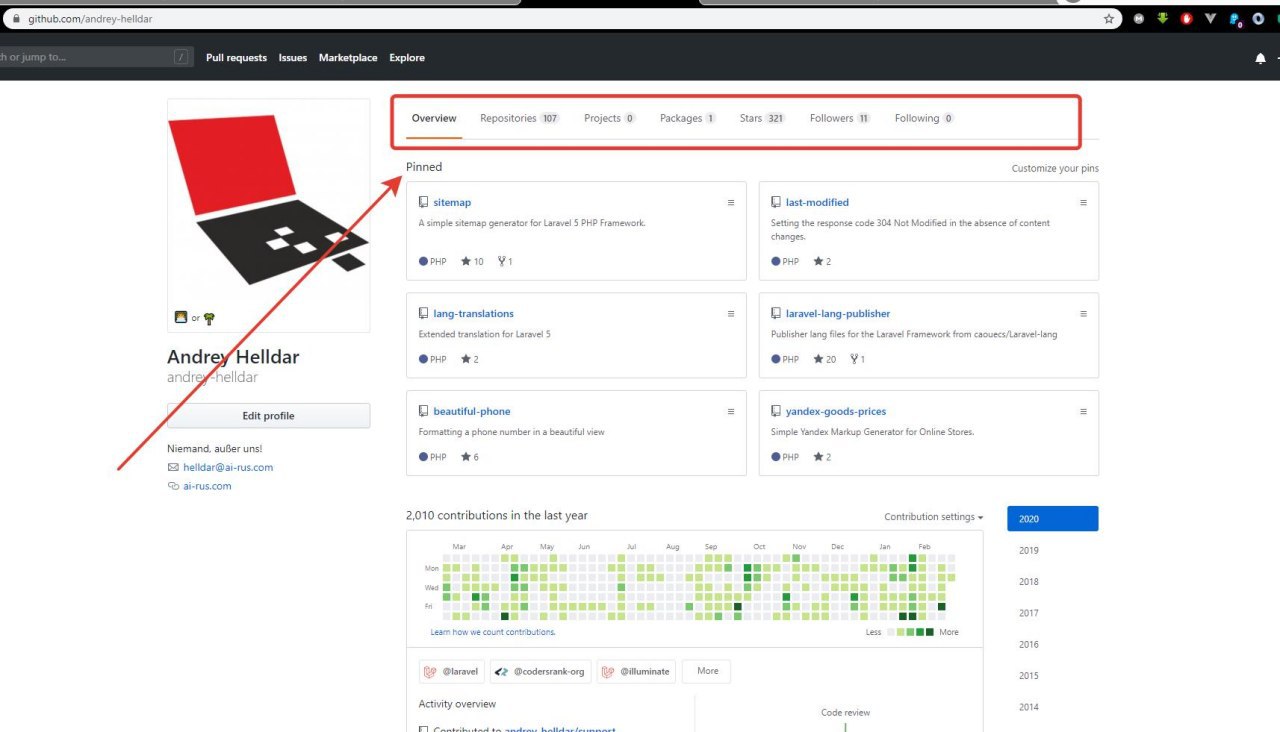Select year 2018 in contributions

click(x=1029, y=581)
